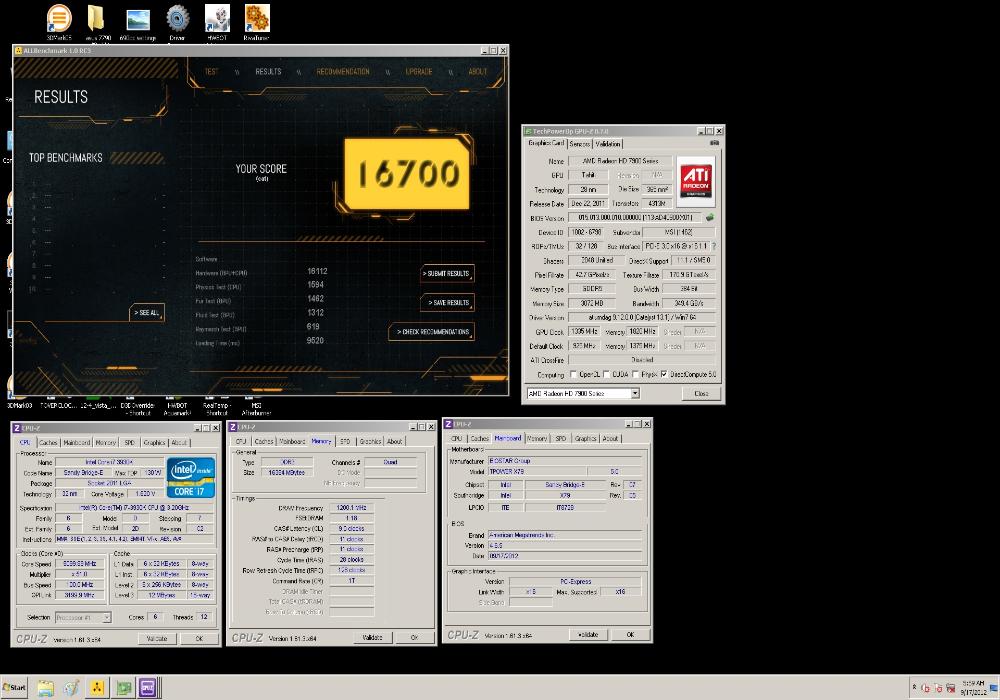Click the CHECK RECOMMENDATIONS button
Viewport: 1000px width, 700px height.
[432, 332]
